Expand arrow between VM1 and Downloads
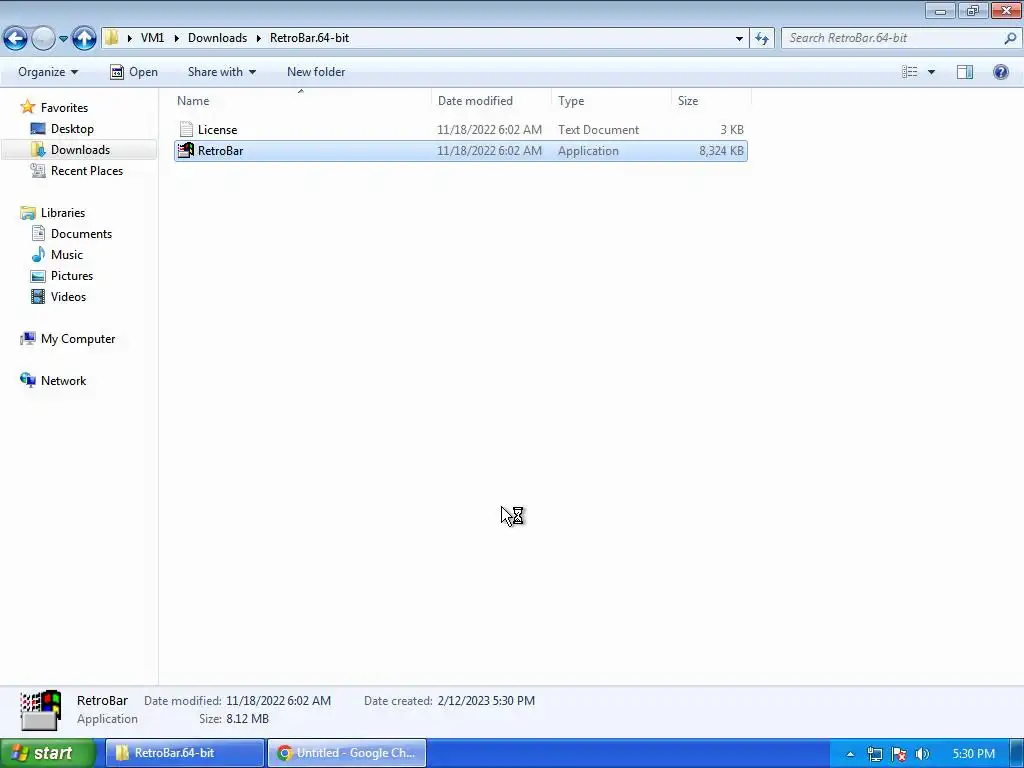Screen dimensions: 1024x768 coord(176,39)
